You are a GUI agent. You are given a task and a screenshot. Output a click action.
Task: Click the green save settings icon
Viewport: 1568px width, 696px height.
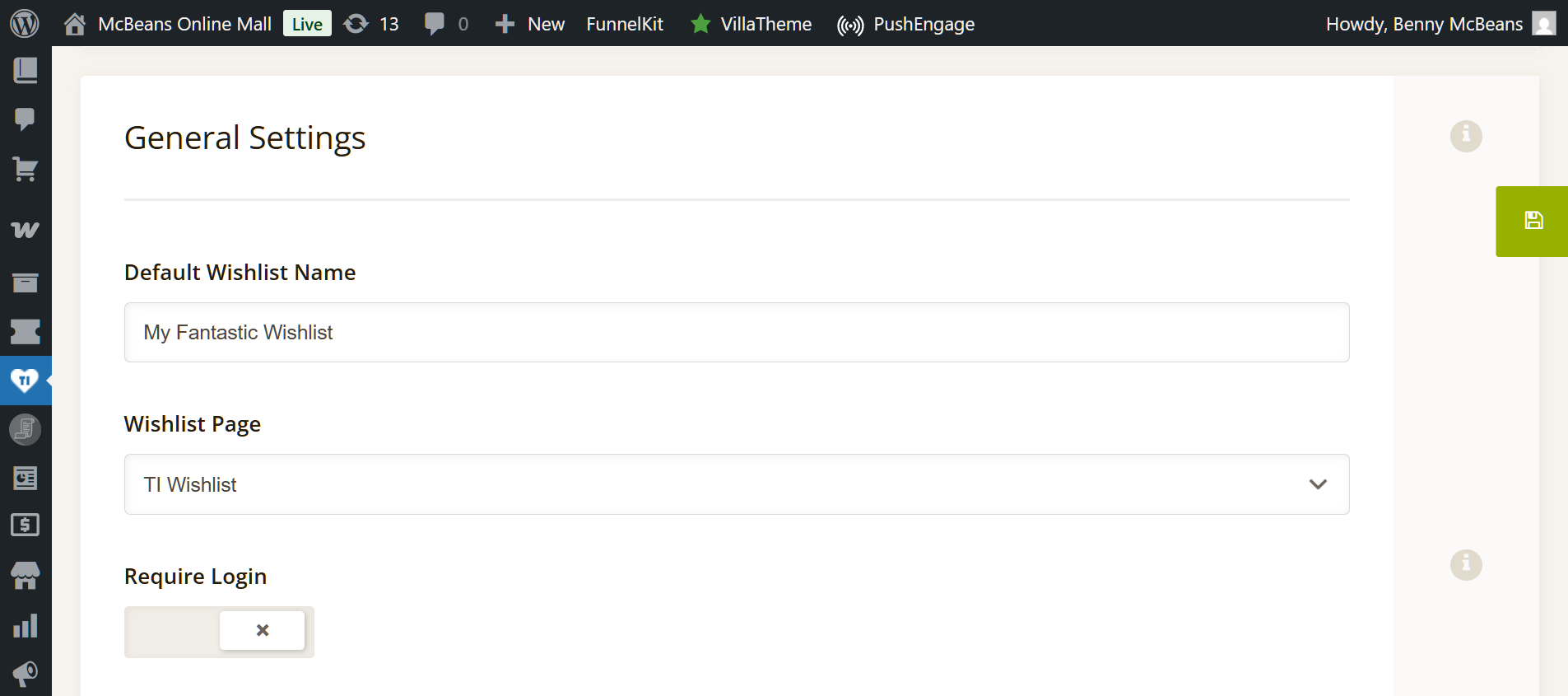pos(1533,221)
